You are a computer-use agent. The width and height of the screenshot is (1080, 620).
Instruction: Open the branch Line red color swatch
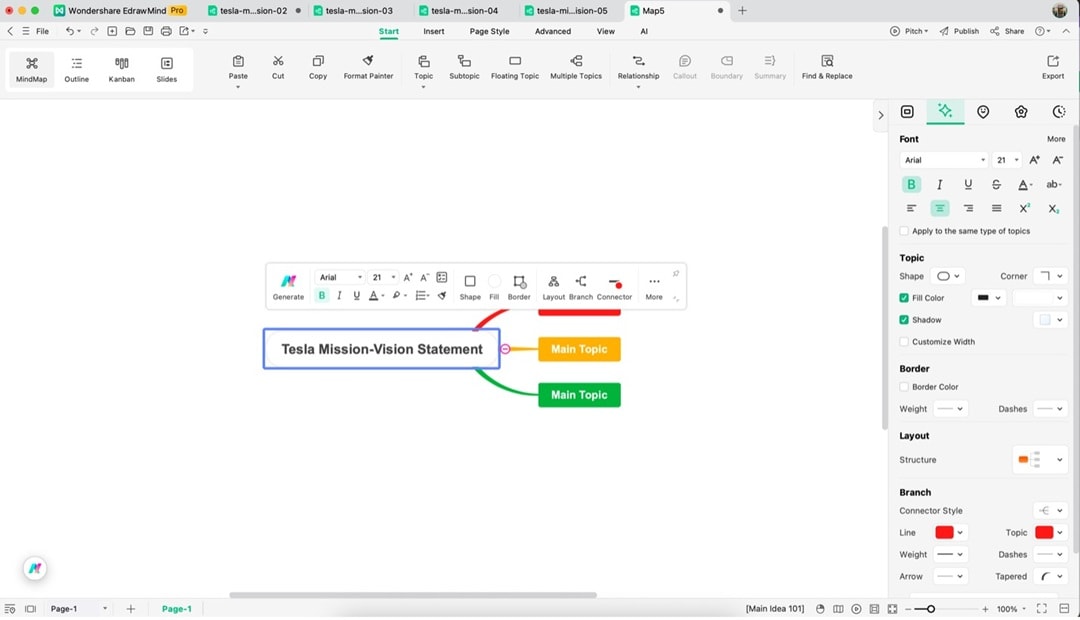click(x=950, y=533)
